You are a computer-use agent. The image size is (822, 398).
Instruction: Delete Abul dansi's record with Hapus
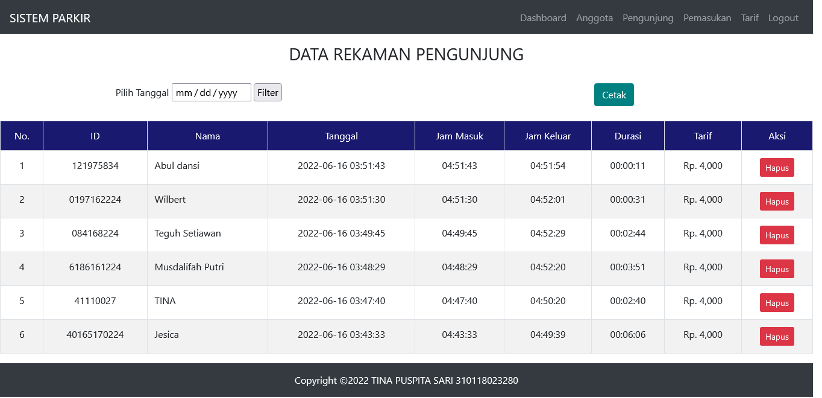[x=777, y=168]
